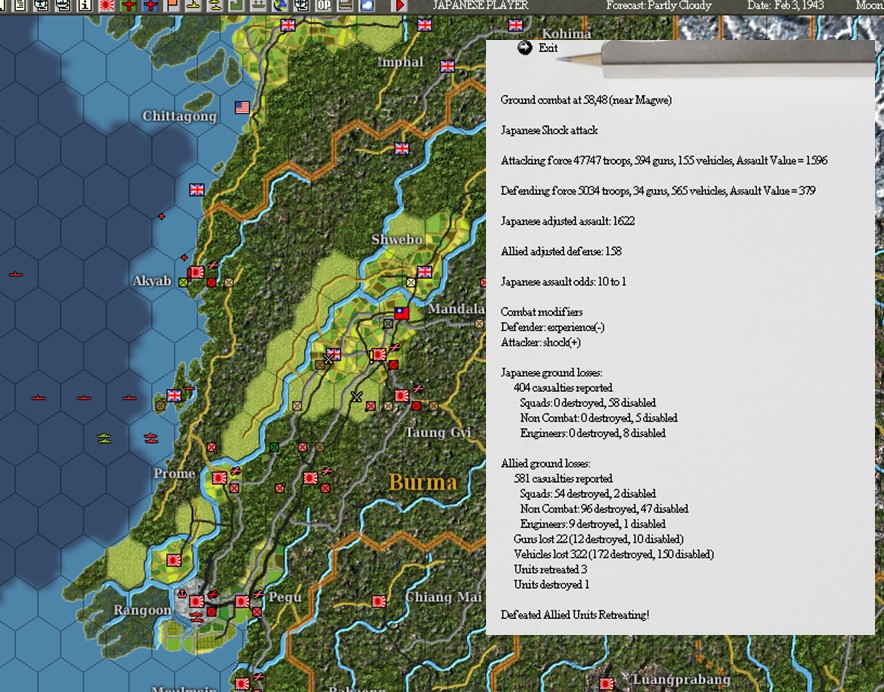Click the 'Forecast: Partly Cloudy' status text
The height and width of the screenshot is (692, 884).
(x=658, y=6)
